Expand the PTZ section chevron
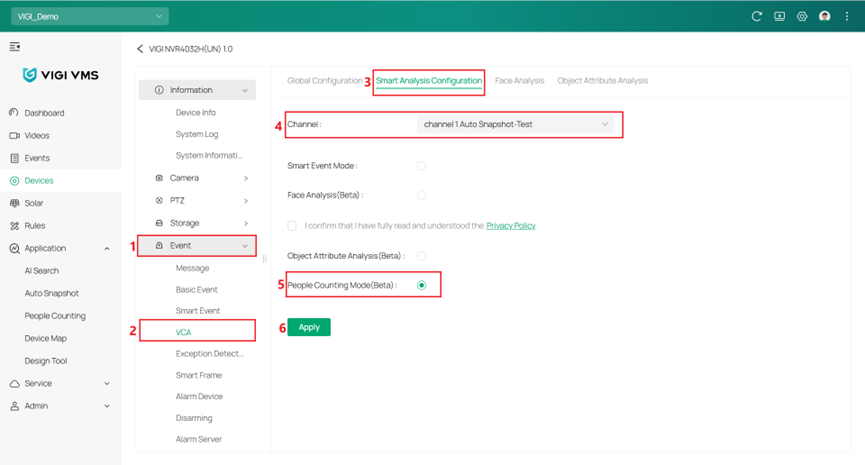865x465 pixels. pos(246,201)
